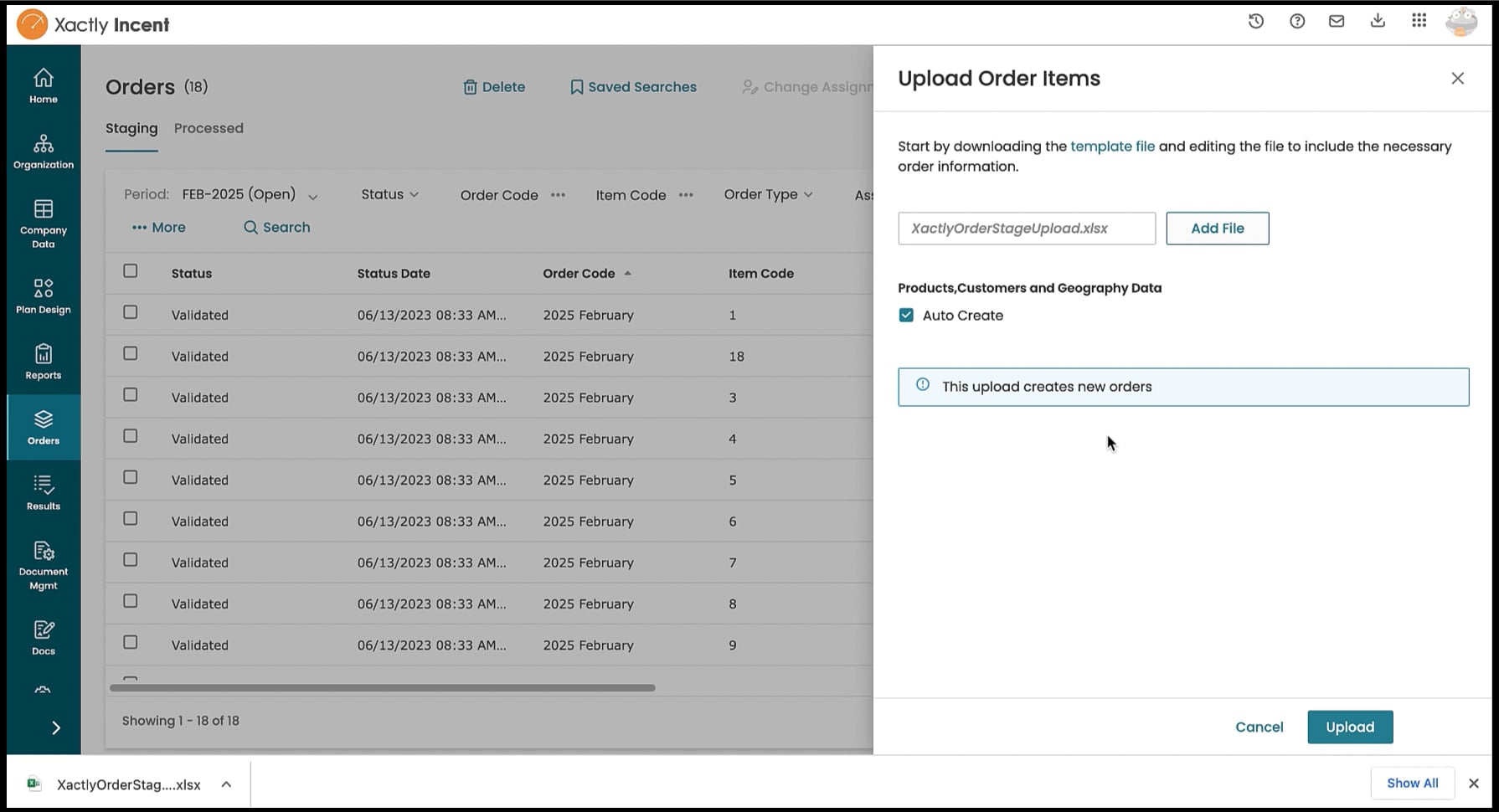Expand the Period FEB-2025 dropdown
The image size is (1499, 812).
tap(250, 195)
